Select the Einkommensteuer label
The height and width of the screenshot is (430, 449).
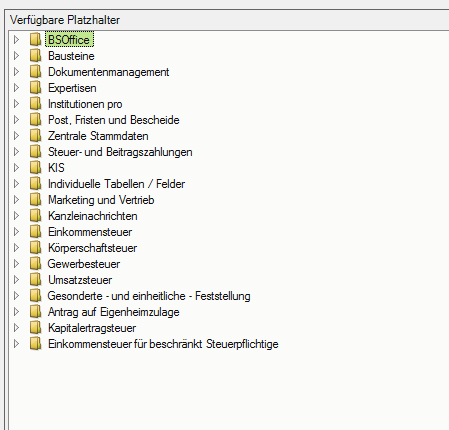click(x=90, y=232)
